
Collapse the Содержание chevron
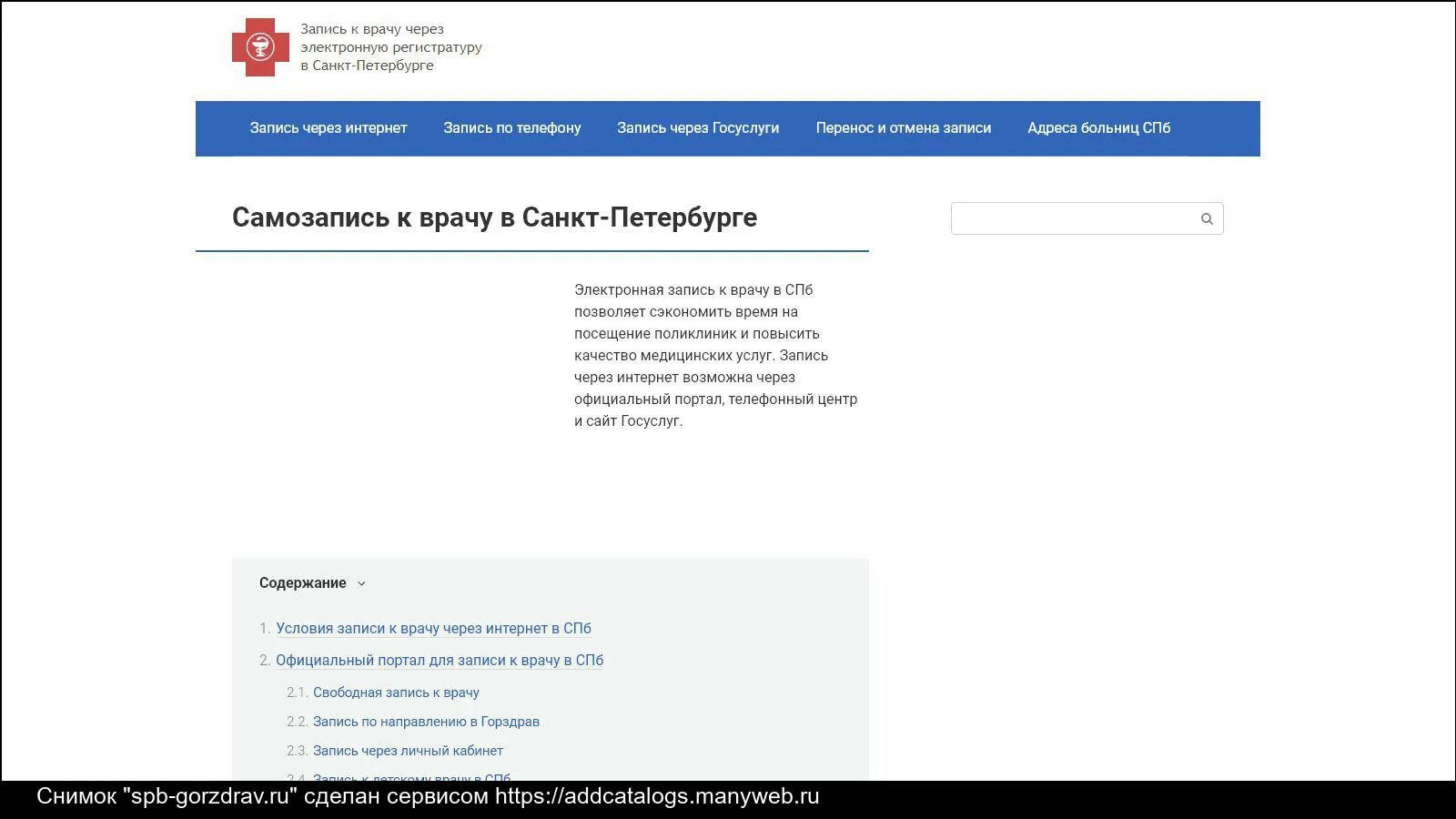tap(361, 584)
